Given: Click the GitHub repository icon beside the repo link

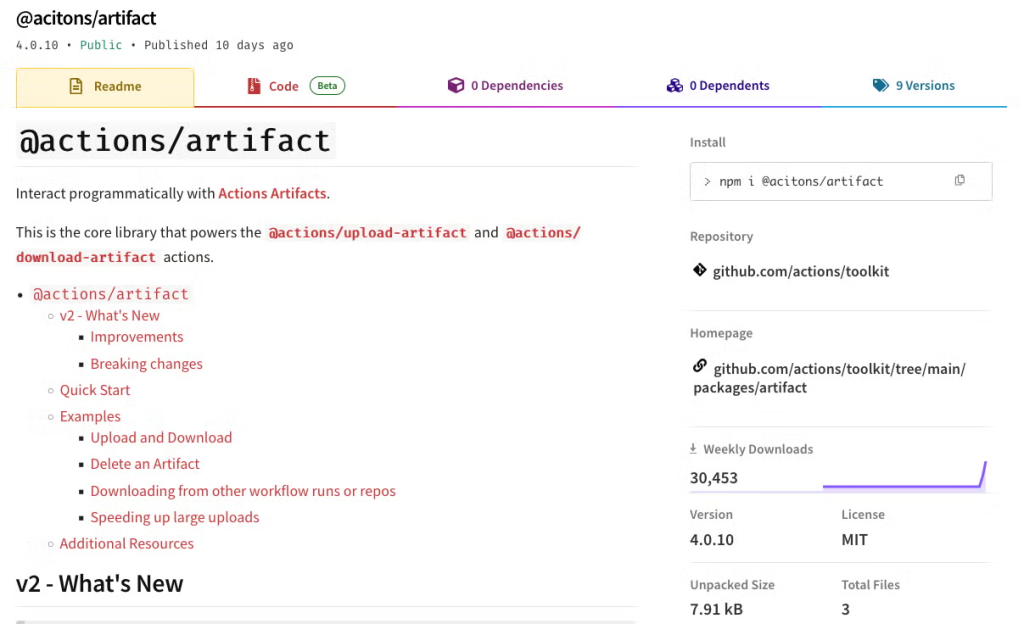Looking at the screenshot, I should [x=700, y=270].
